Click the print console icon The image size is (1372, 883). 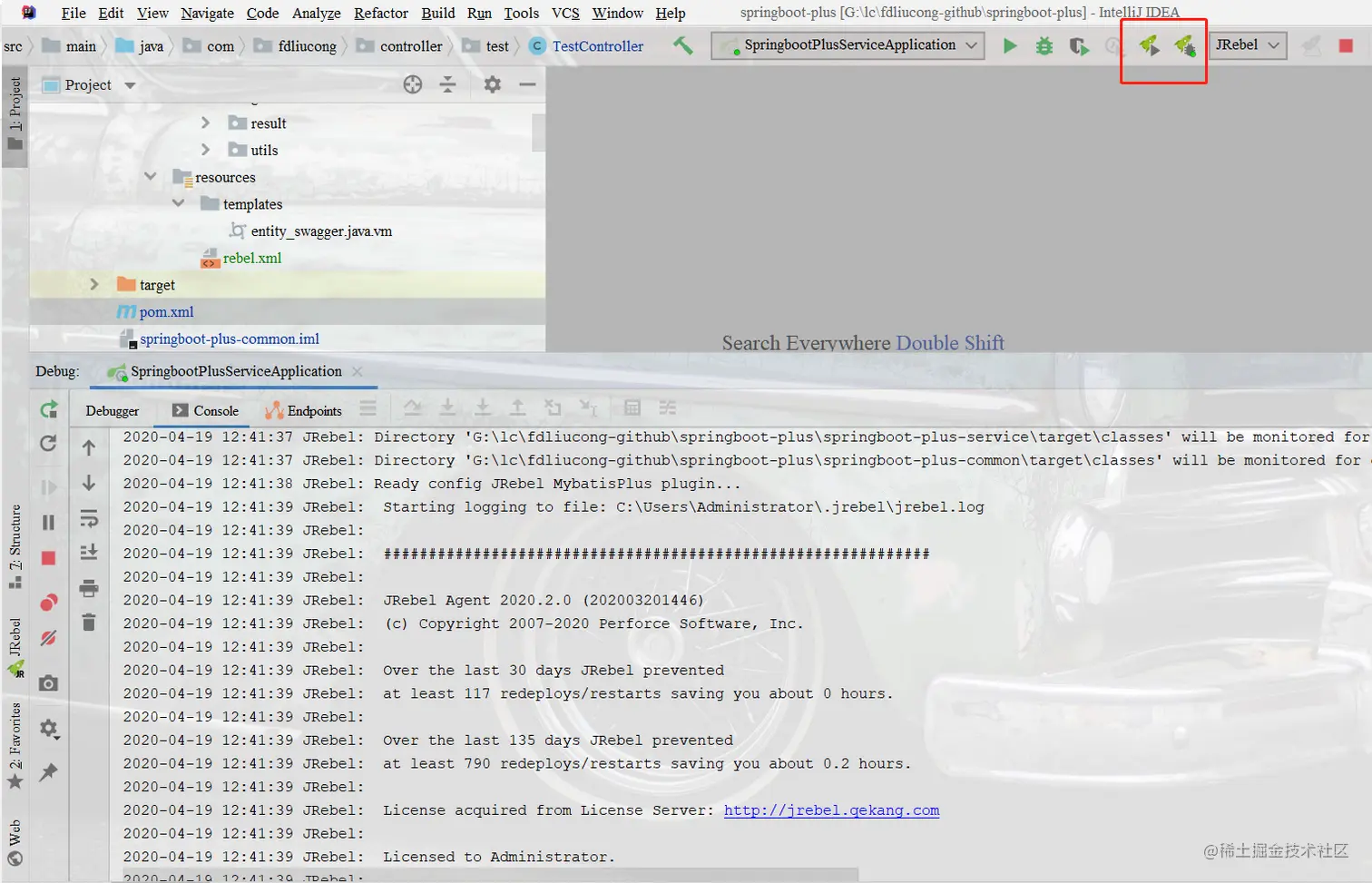[89, 588]
